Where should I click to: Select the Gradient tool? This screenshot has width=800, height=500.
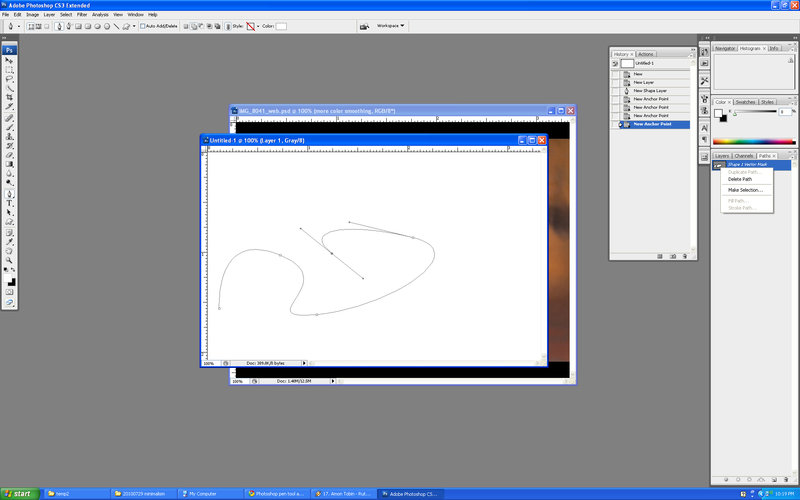(9, 164)
